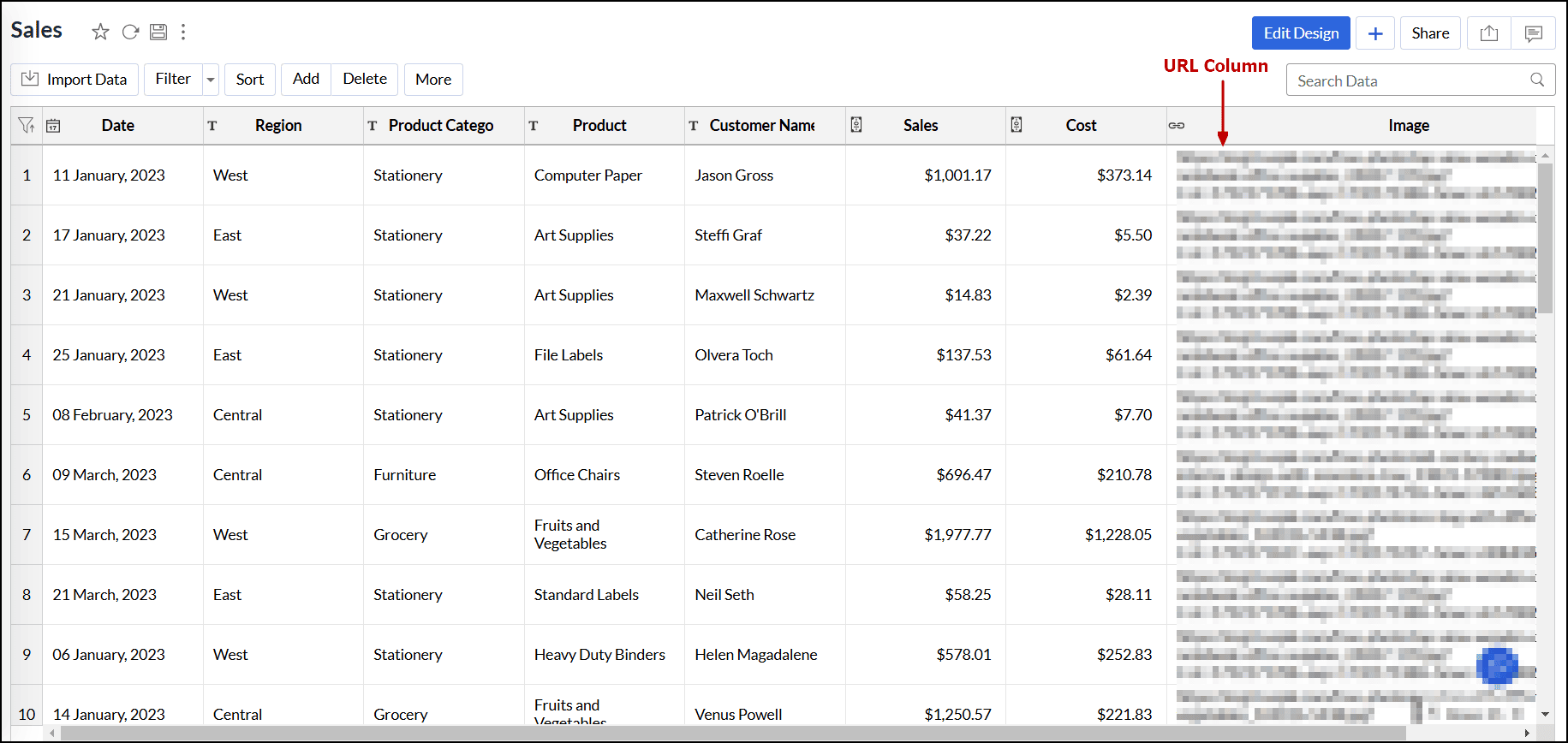
Task: Click the magnifier icon in Search Data box
Action: [1537, 80]
